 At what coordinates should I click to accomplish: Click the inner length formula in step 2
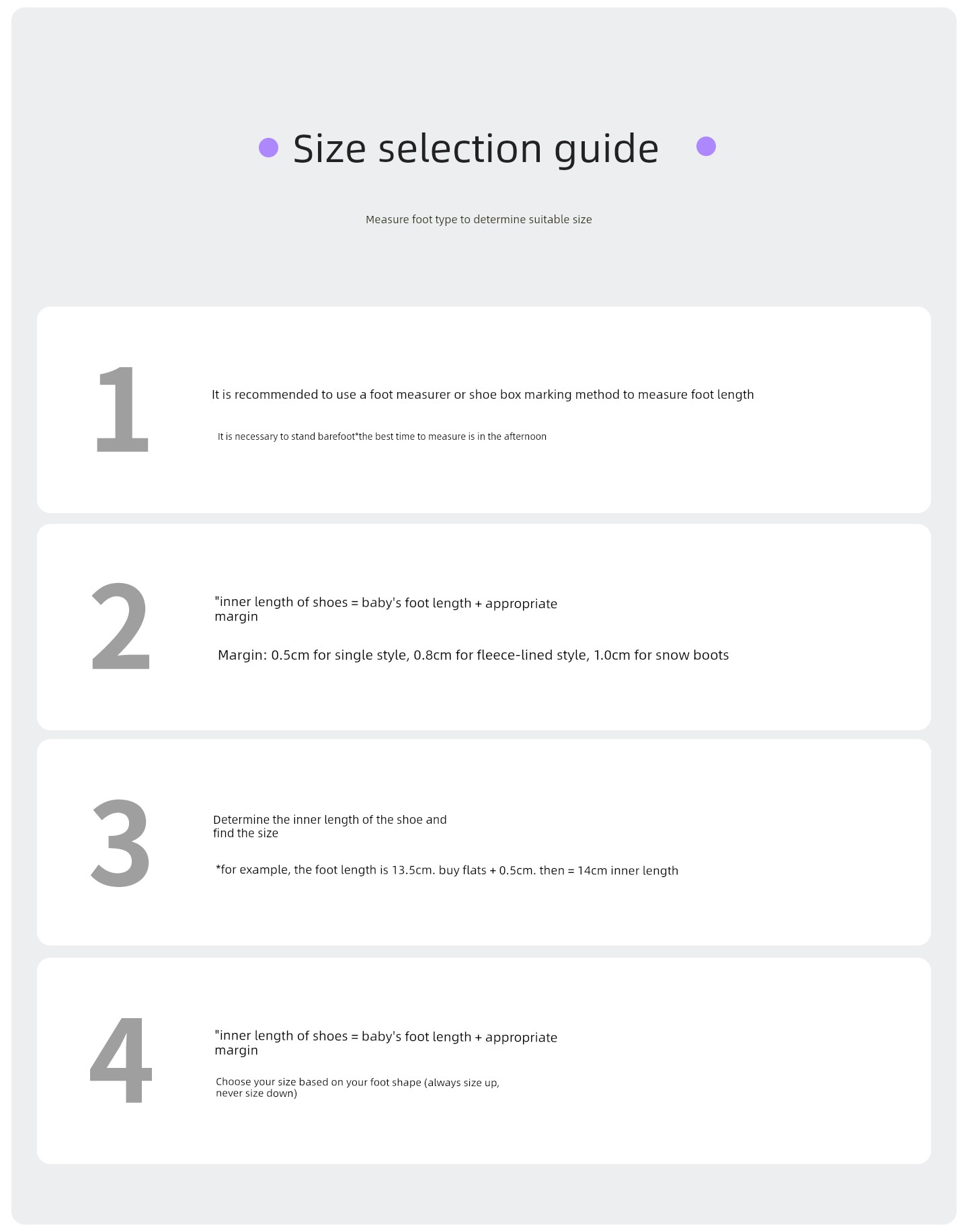(x=386, y=609)
